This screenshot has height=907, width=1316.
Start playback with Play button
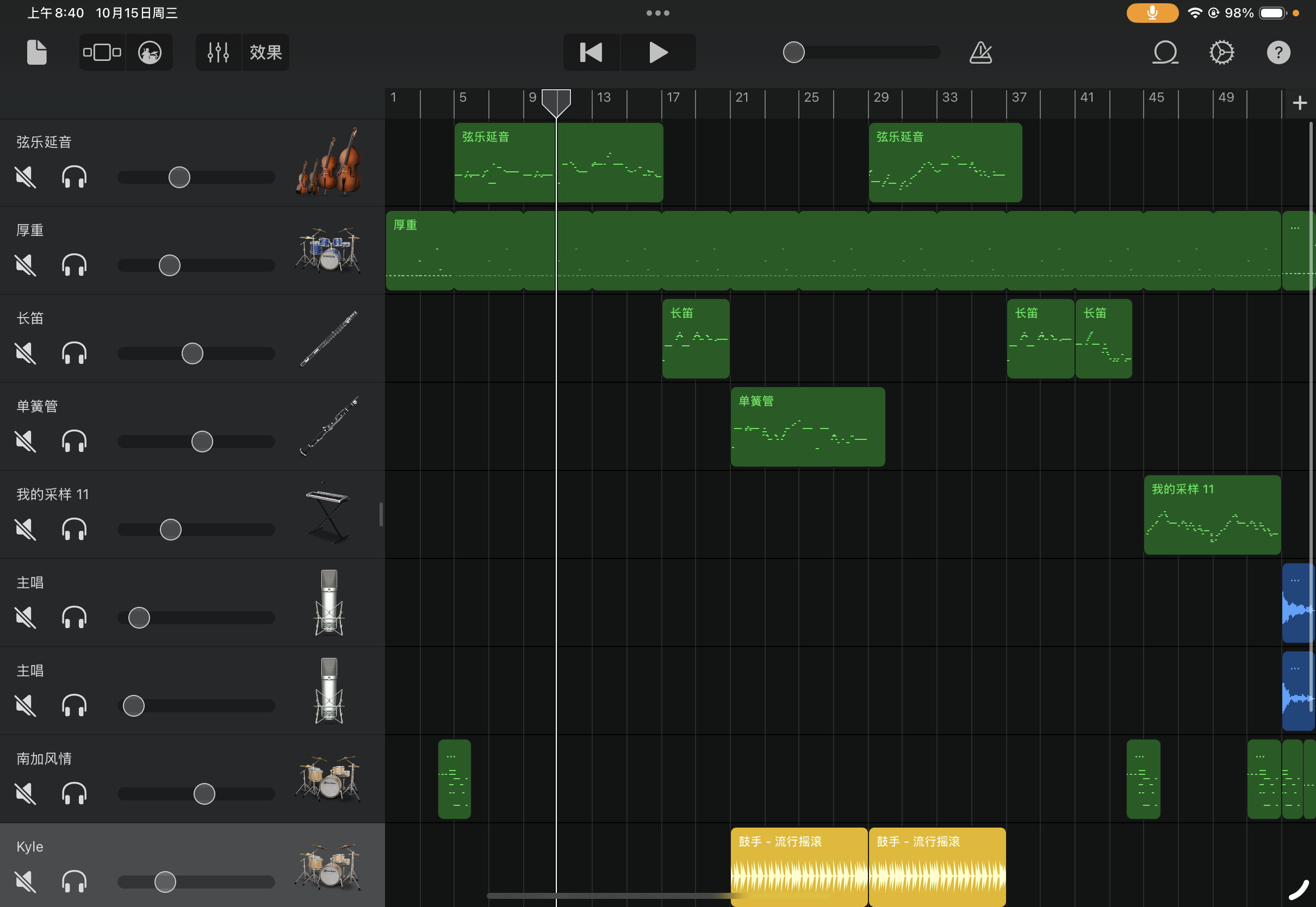click(658, 52)
